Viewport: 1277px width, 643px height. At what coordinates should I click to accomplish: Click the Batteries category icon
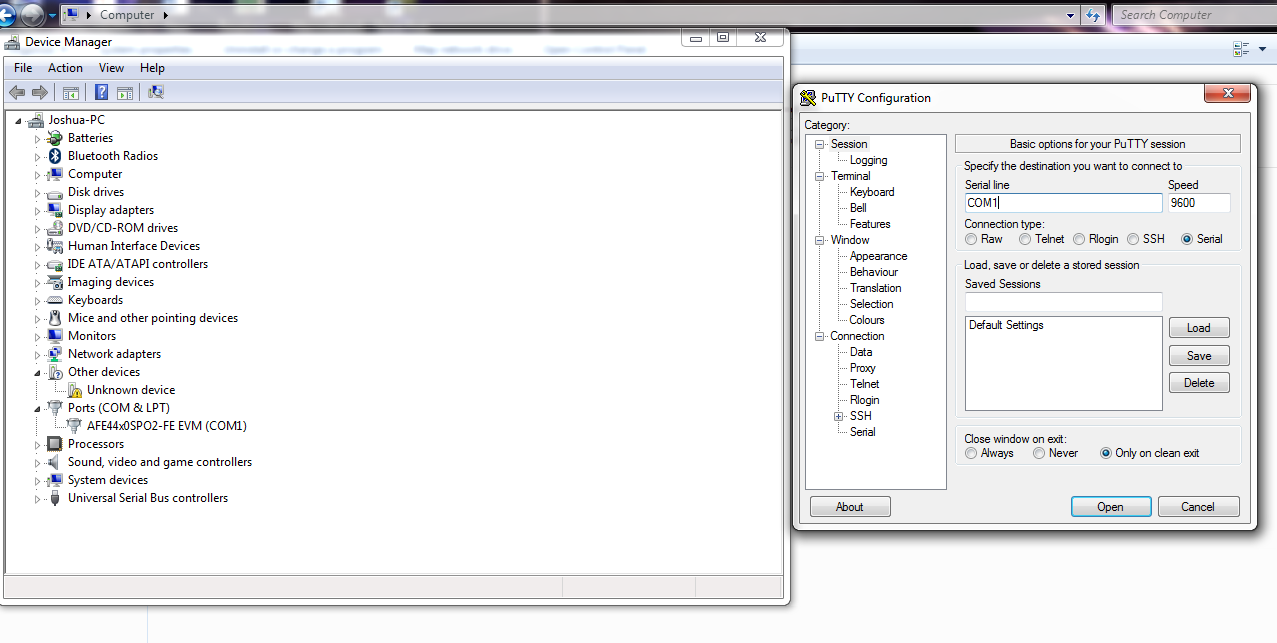pyautogui.click(x=55, y=138)
